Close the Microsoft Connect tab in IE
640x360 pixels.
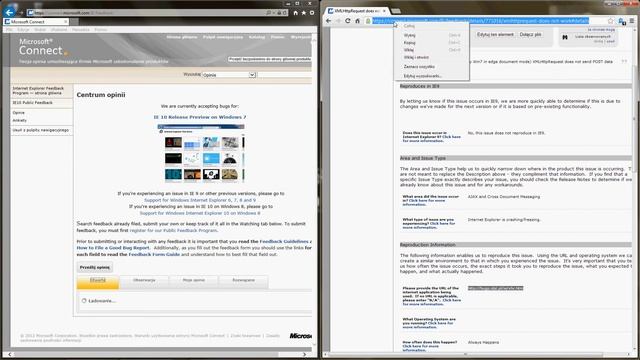click(65, 22)
